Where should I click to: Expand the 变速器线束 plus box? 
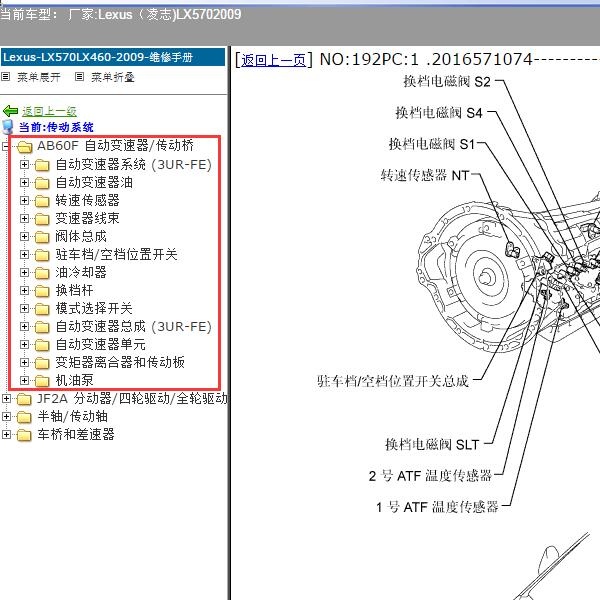pyautogui.click(x=24, y=218)
